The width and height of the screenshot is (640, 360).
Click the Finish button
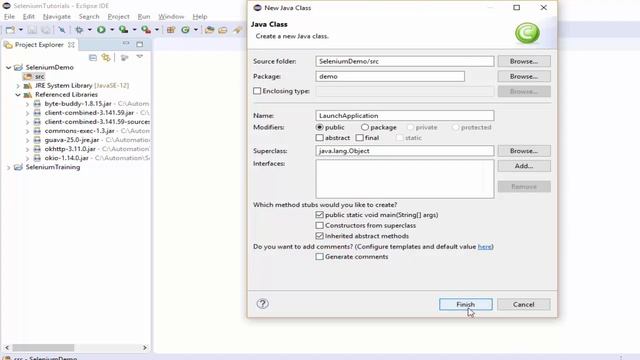tap(466, 304)
